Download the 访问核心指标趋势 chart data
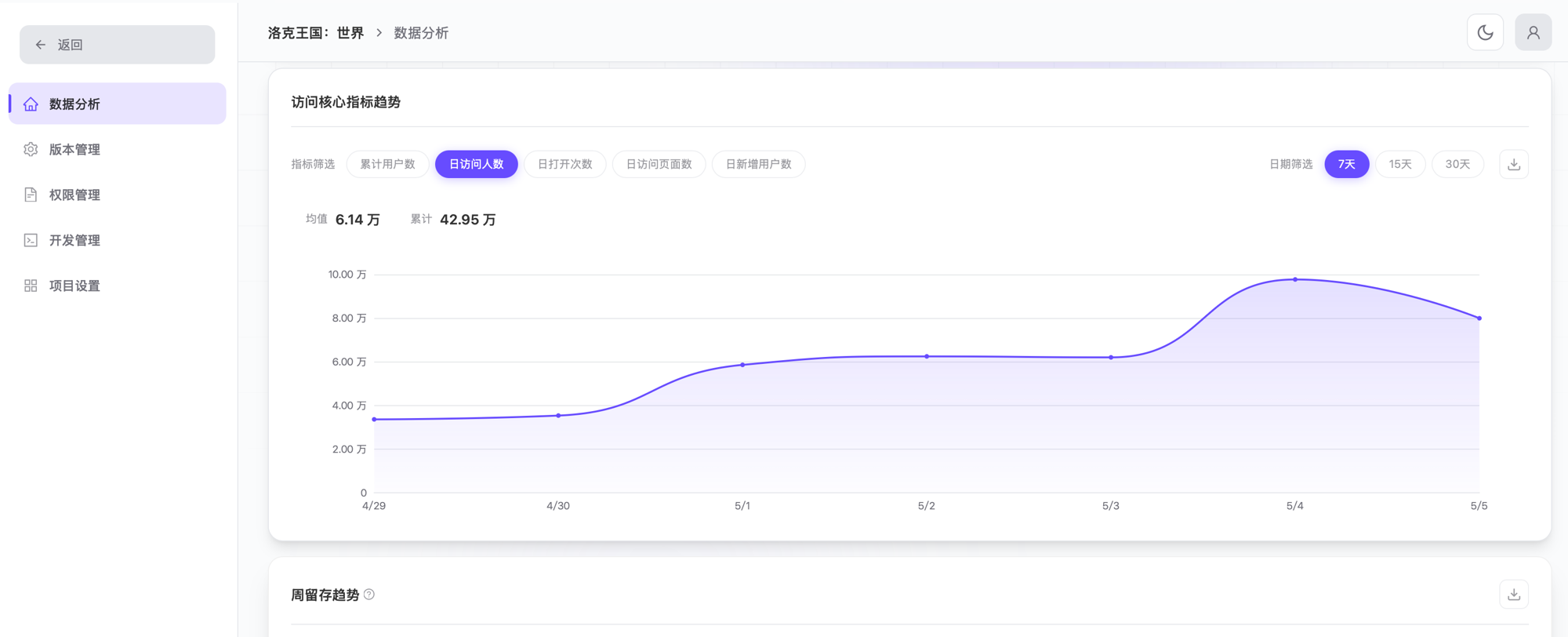Viewport: 1568px width, 637px height. click(x=1514, y=164)
